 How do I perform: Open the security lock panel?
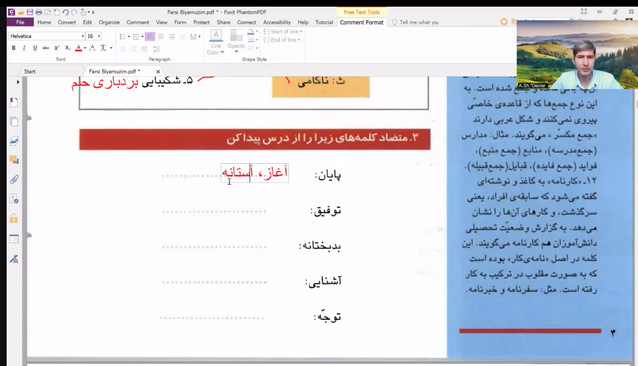click(14, 218)
